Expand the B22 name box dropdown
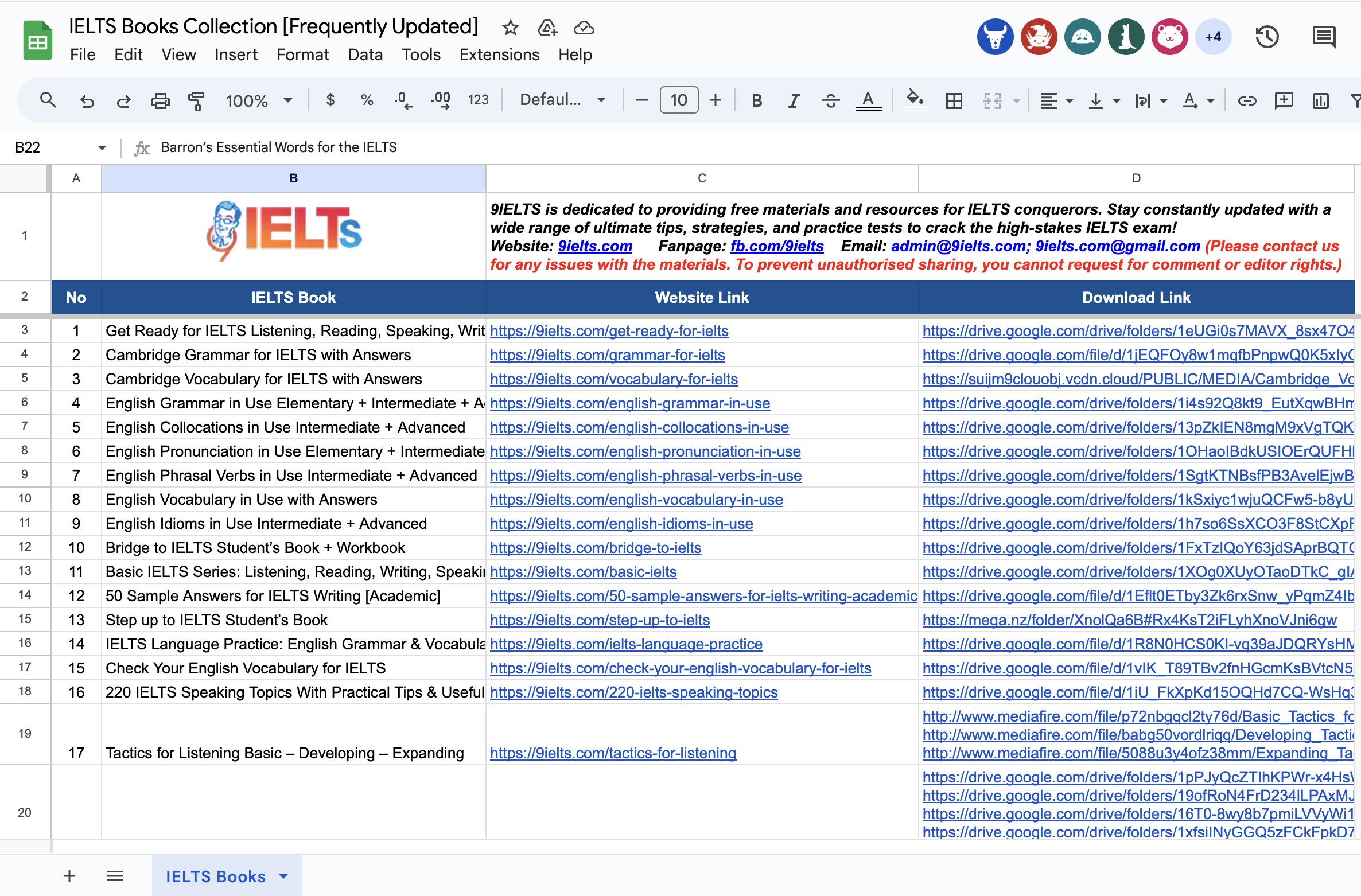This screenshot has width=1361, height=896. click(x=102, y=147)
